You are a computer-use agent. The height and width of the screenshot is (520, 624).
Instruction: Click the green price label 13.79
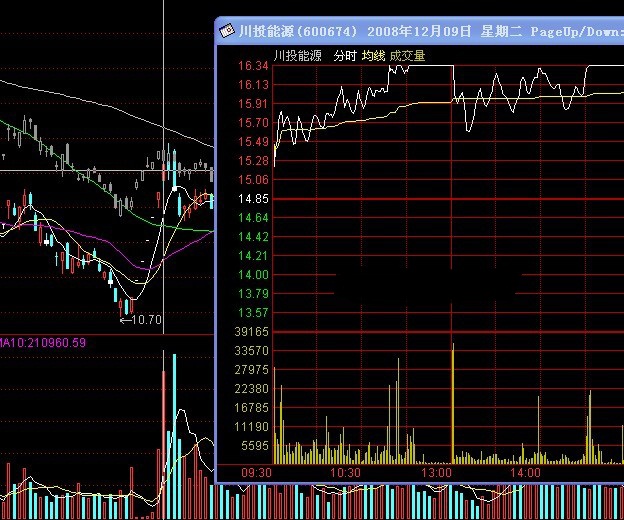point(253,294)
